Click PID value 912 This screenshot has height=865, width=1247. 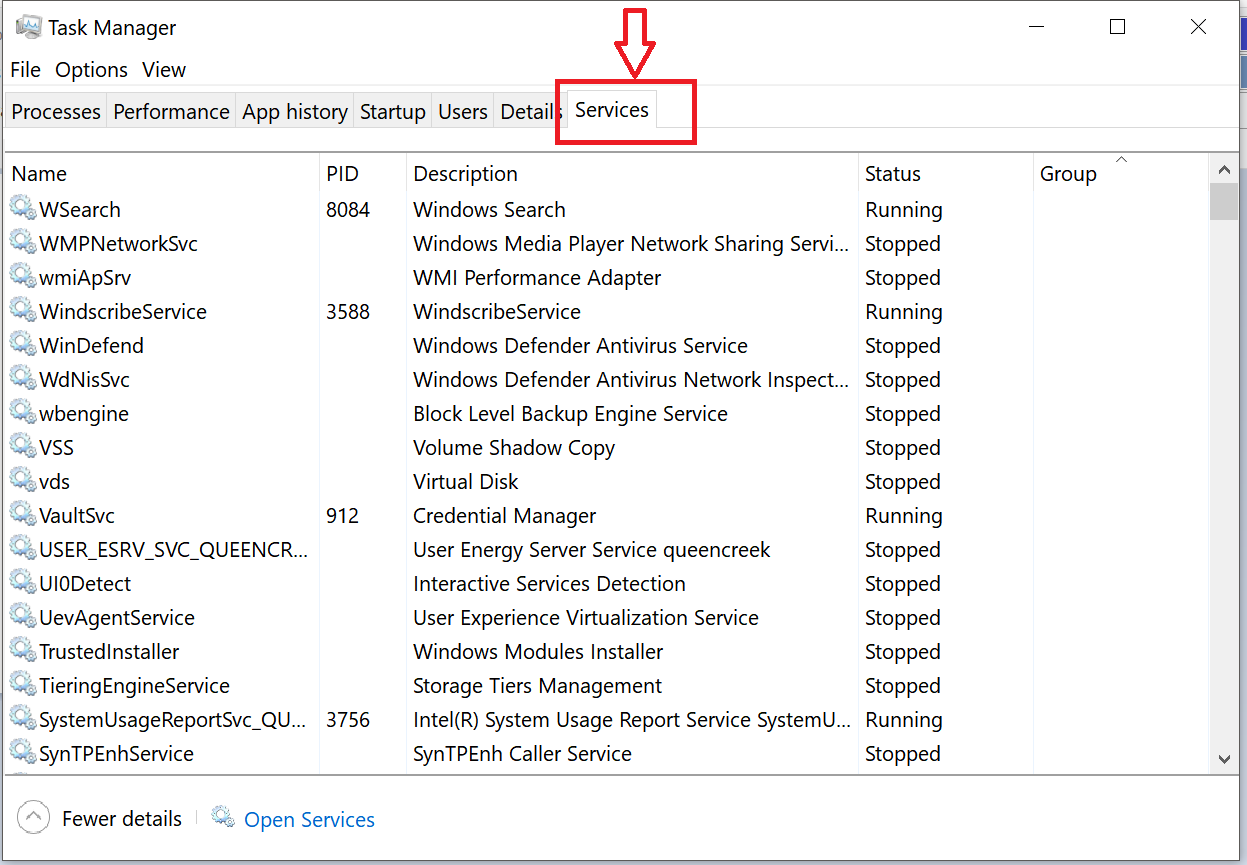(342, 516)
